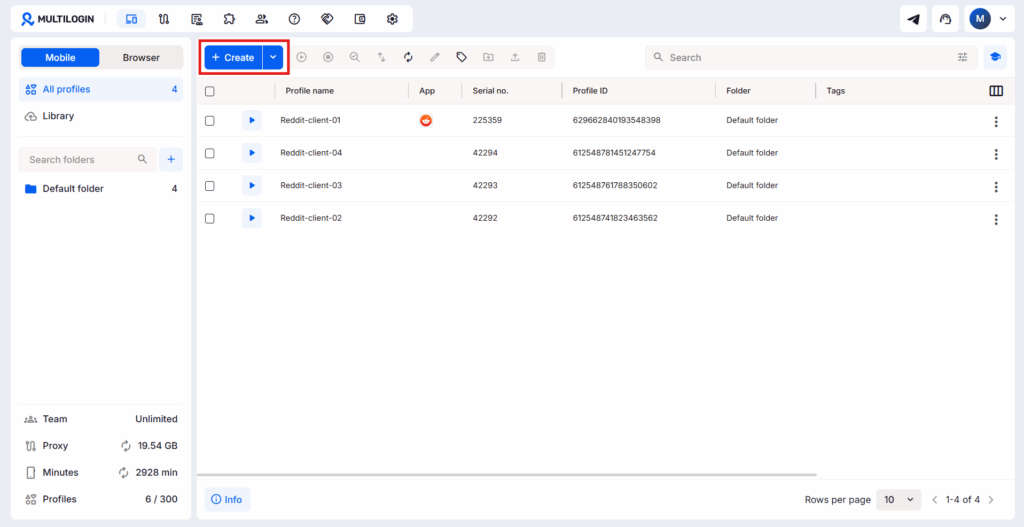Go to previous page arrow

935,500
